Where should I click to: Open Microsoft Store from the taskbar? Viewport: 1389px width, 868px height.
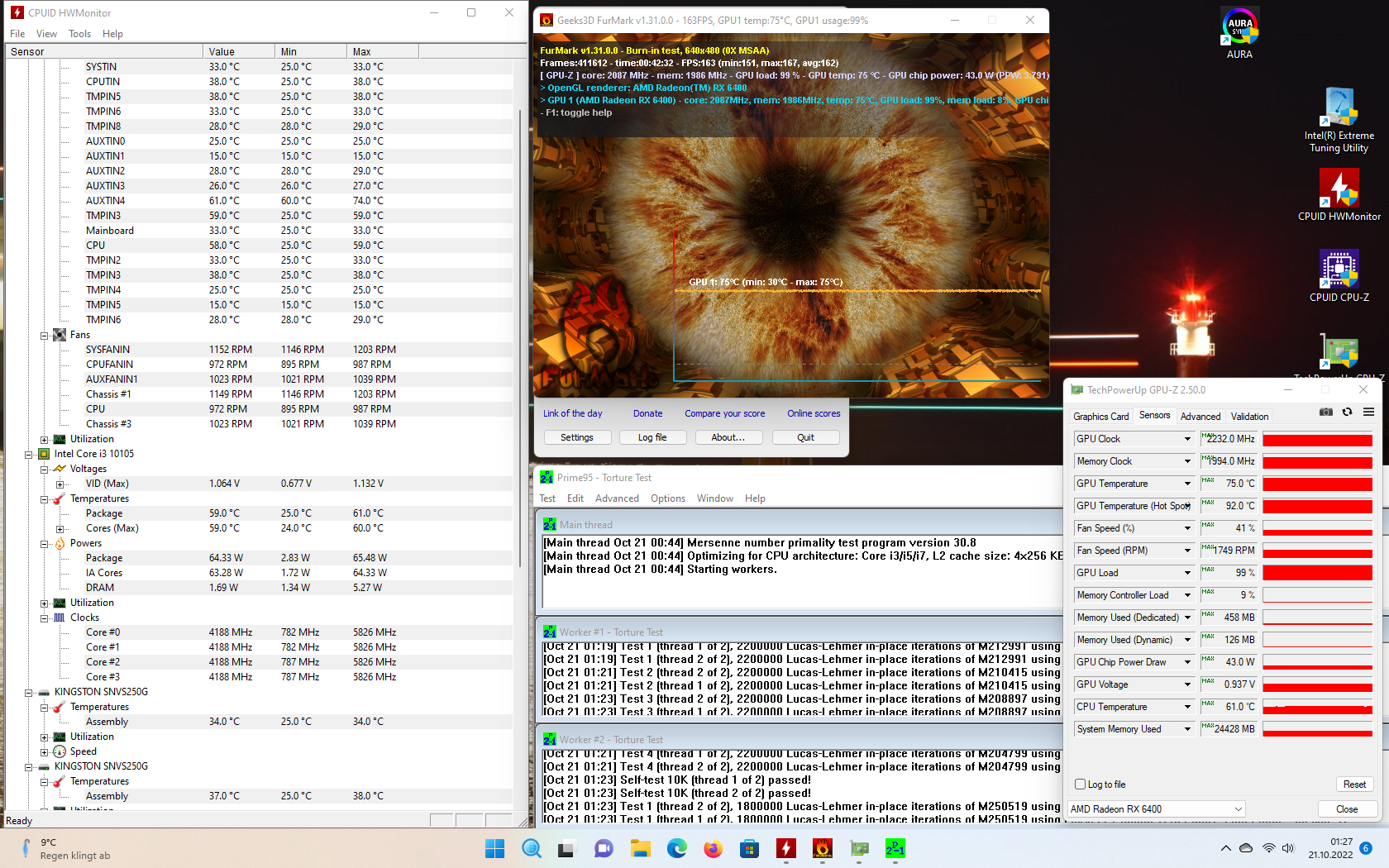click(x=749, y=848)
